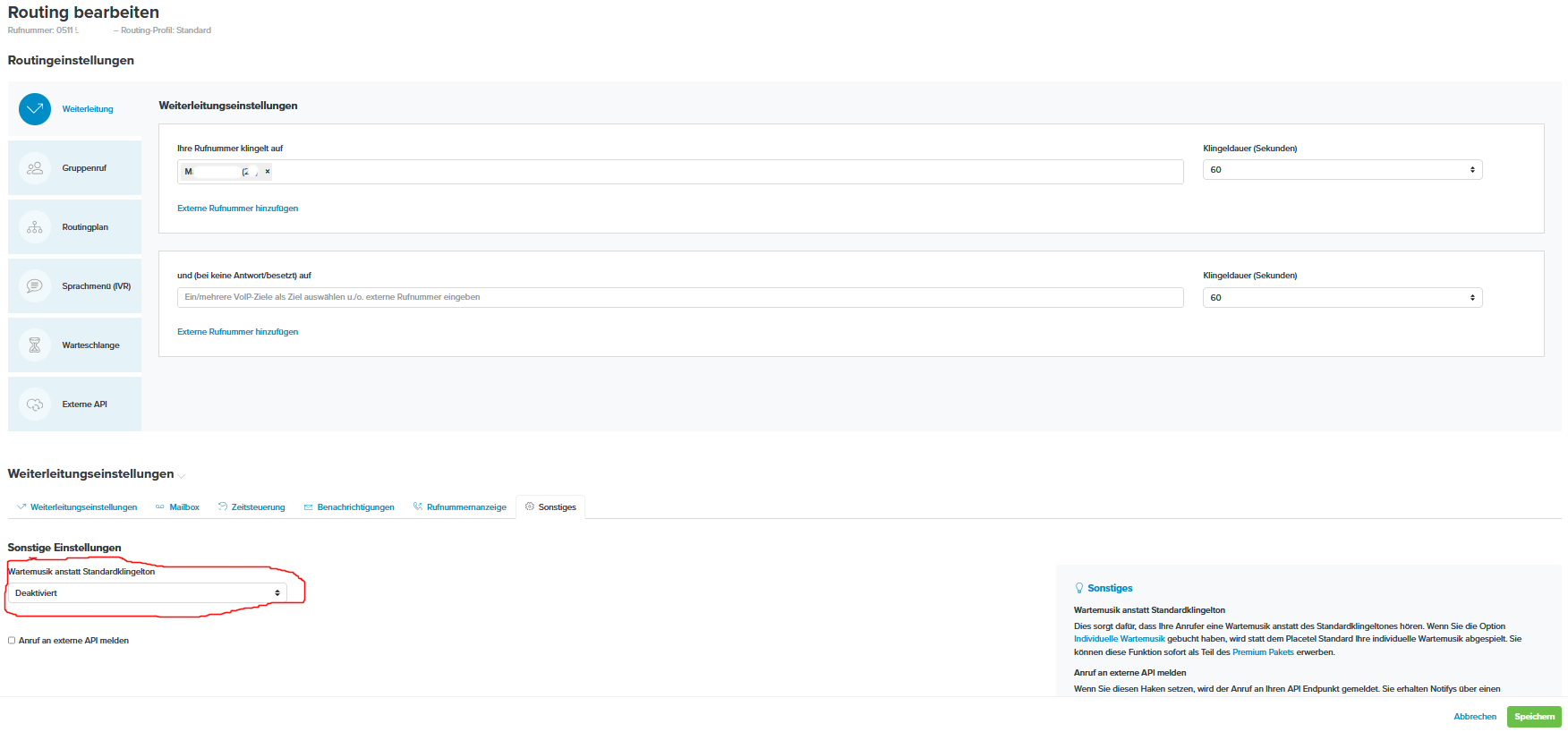The width and height of the screenshot is (1568, 732).
Task: Click the fallback VoIP-Ziele input field
Action: tap(679, 297)
